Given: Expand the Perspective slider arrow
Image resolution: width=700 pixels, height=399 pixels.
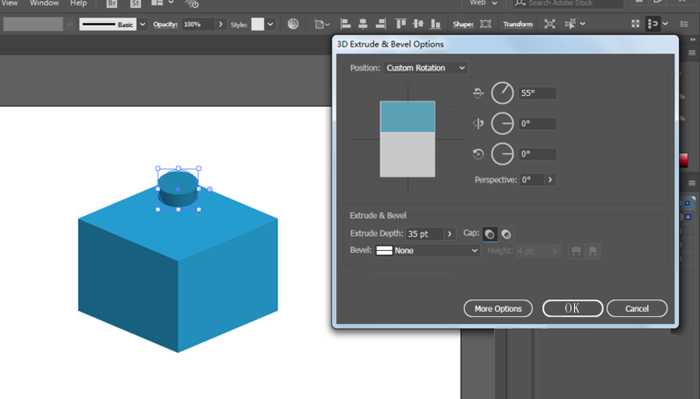Looking at the screenshot, I should tap(550, 180).
